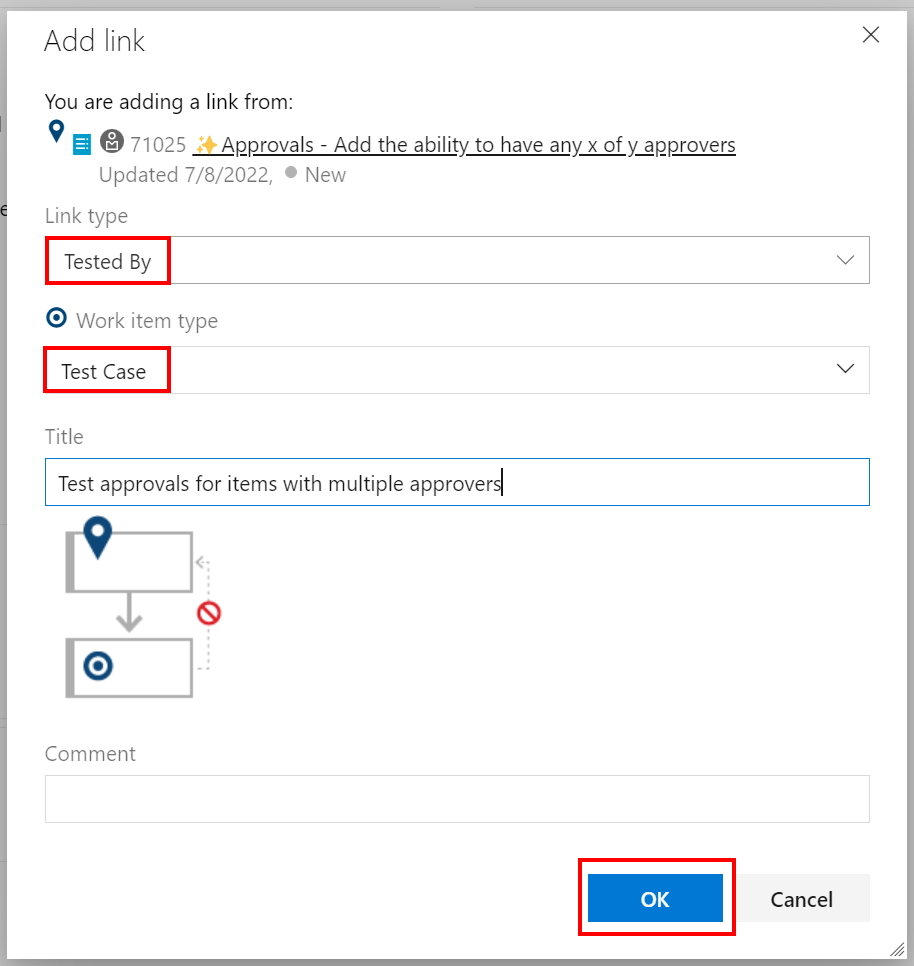This screenshot has width=914, height=966.
Task: Click the dialog resize grip corner
Action: pos(897,949)
